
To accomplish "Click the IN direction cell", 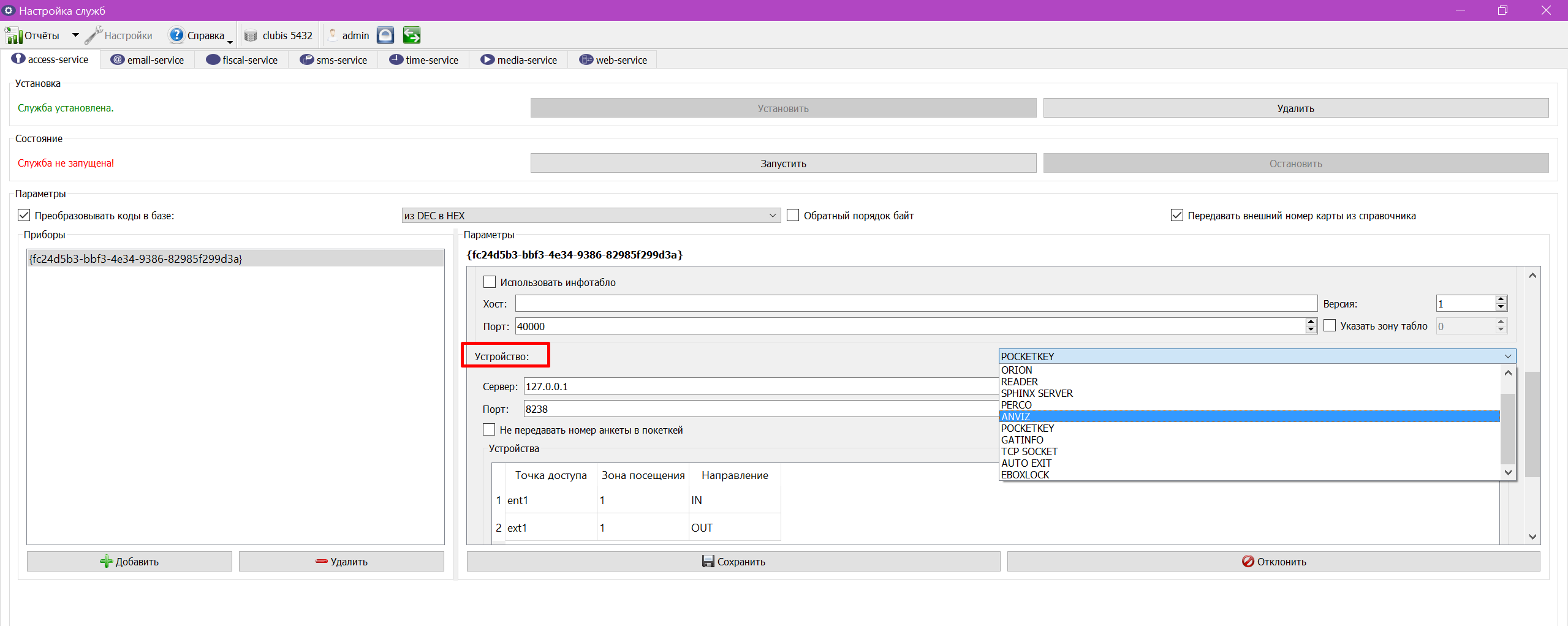I will point(735,500).
